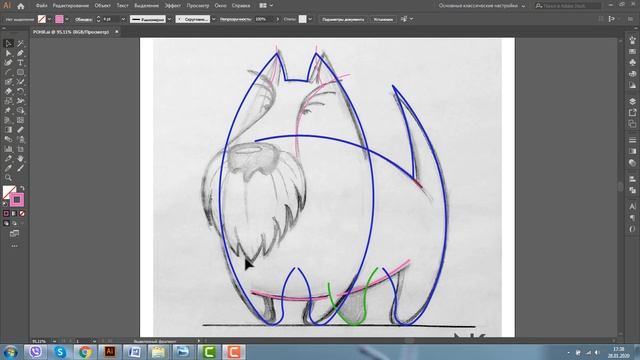This screenshot has width=640, height=360.
Task: Open the Редактирование menu
Action: click(71, 6)
